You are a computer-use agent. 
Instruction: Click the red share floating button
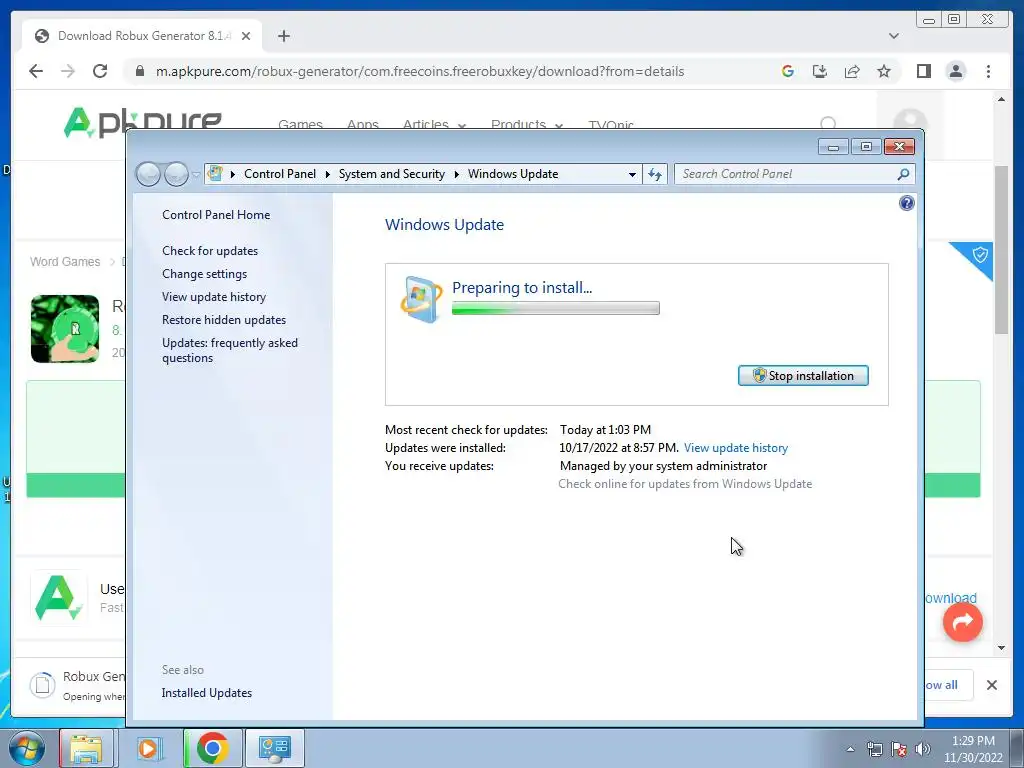click(x=963, y=622)
